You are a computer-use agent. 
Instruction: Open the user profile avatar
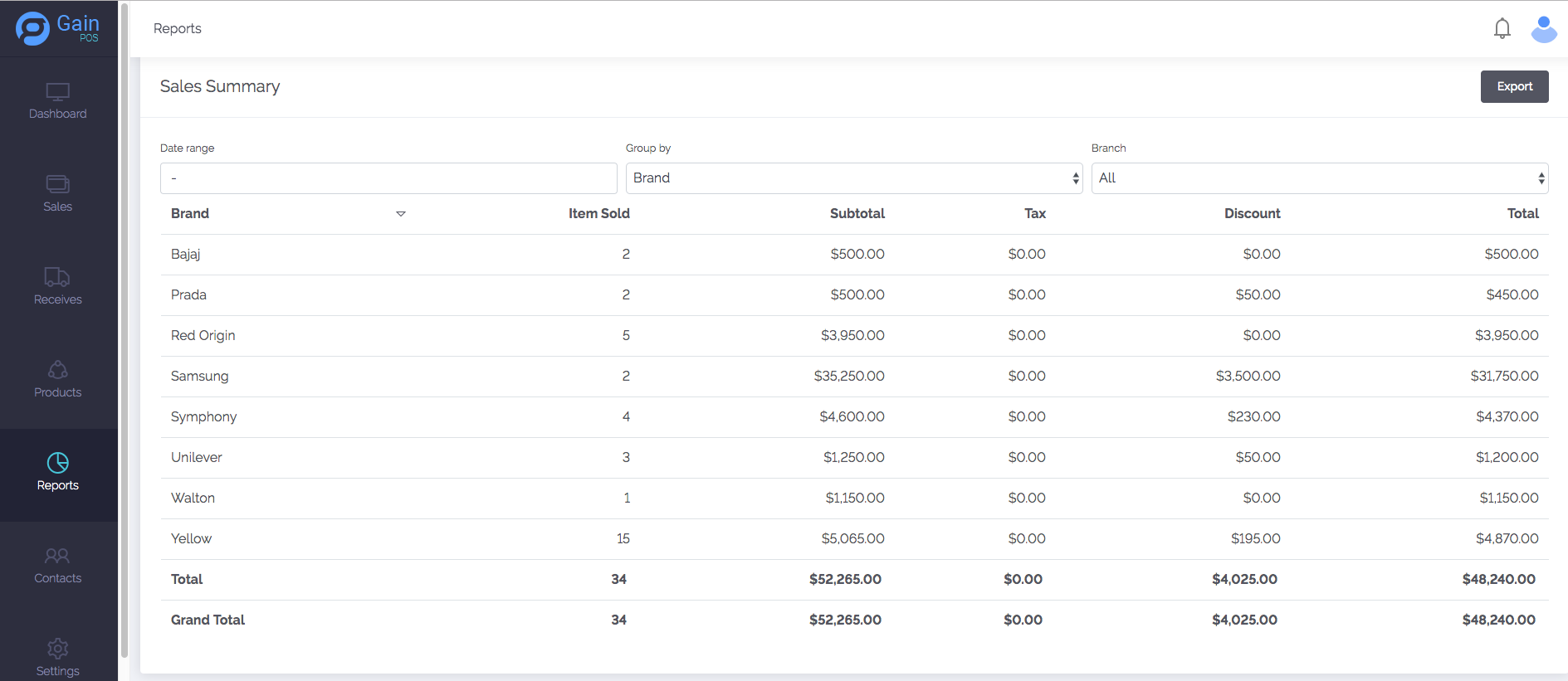(x=1543, y=29)
